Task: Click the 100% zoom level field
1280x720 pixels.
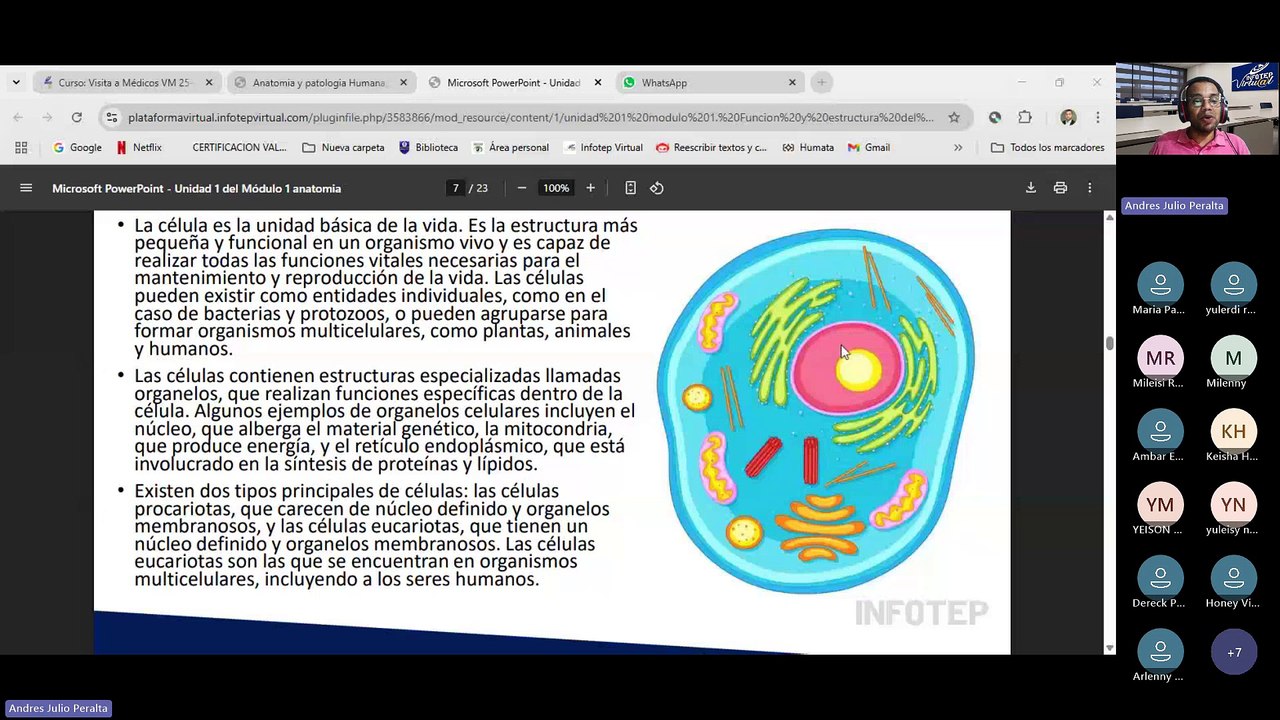Action: tap(556, 188)
